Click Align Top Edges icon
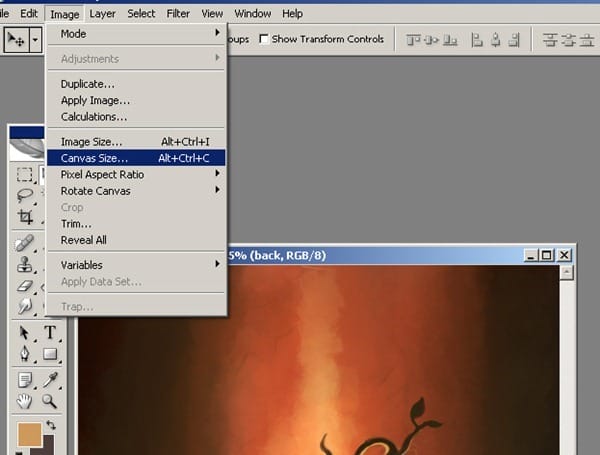This screenshot has height=455, width=600. tap(413, 39)
